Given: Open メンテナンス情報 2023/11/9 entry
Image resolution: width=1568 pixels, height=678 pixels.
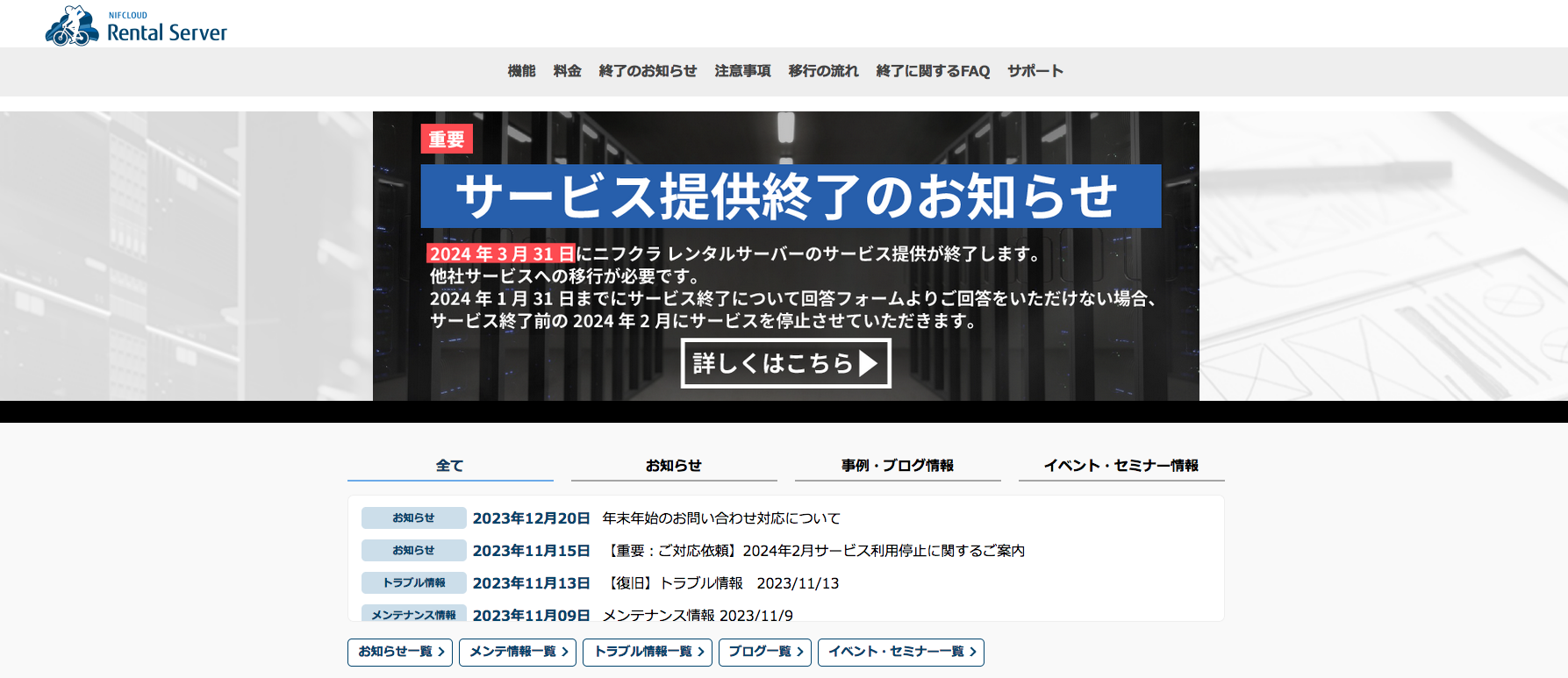Looking at the screenshot, I should click(x=698, y=615).
